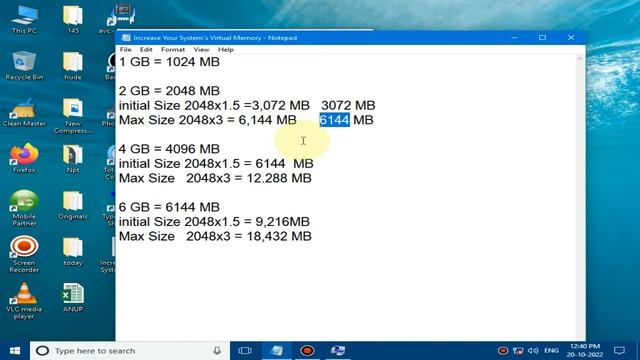Click the Notepad title bar icon
Viewport: 640px width, 360px height.
126,38
